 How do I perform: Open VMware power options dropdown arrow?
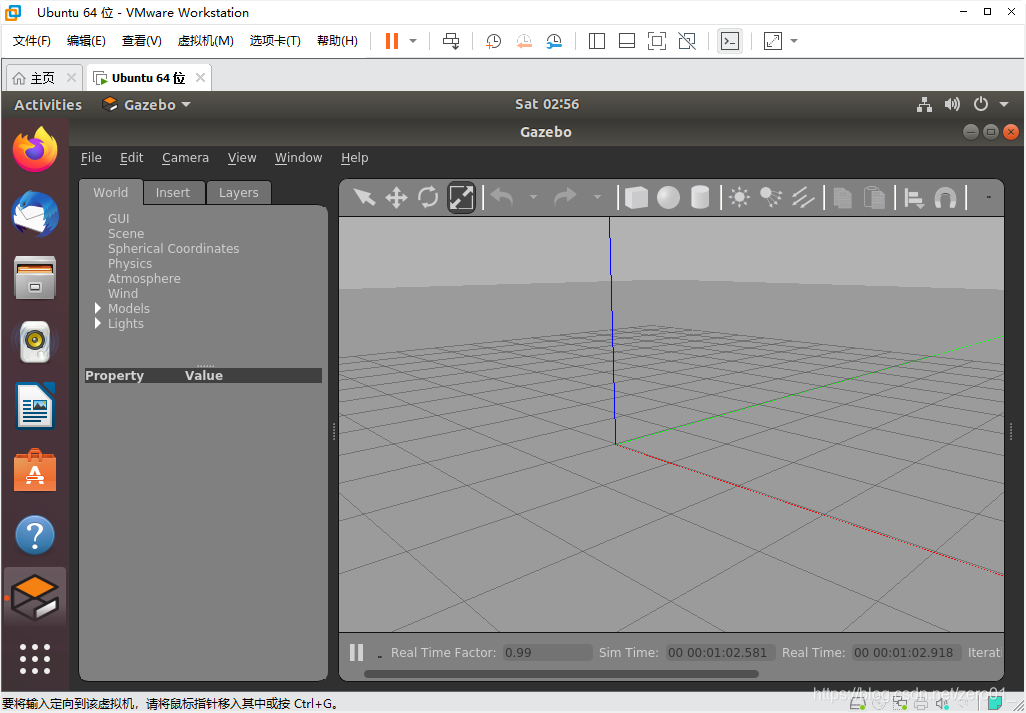[413, 41]
